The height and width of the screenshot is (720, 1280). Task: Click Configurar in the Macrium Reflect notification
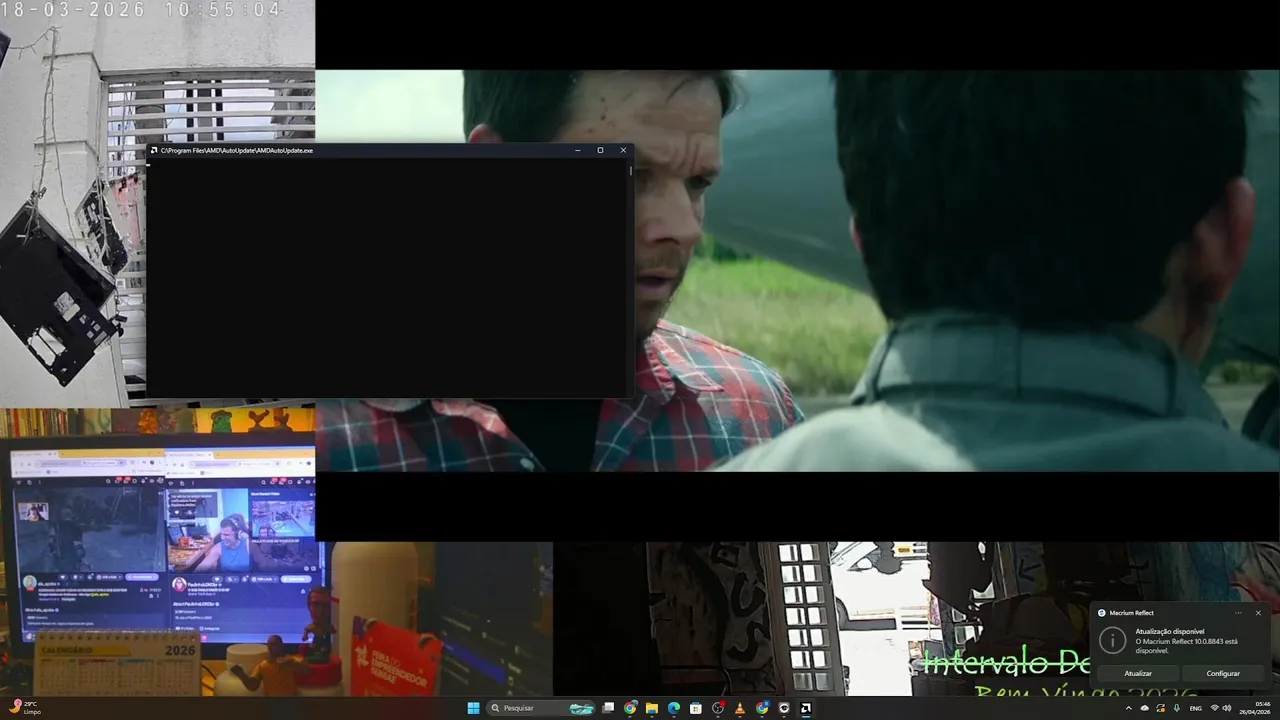pyautogui.click(x=1223, y=673)
